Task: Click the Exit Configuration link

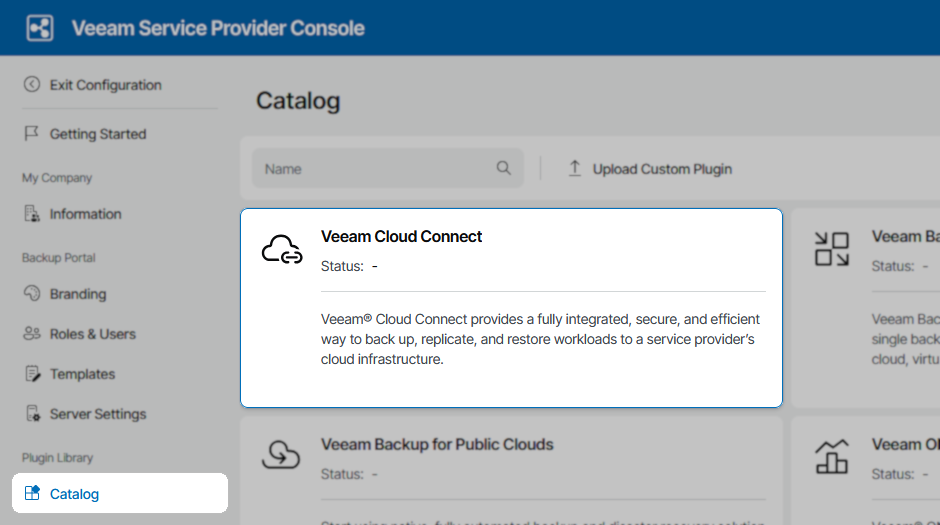Action: tap(106, 85)
